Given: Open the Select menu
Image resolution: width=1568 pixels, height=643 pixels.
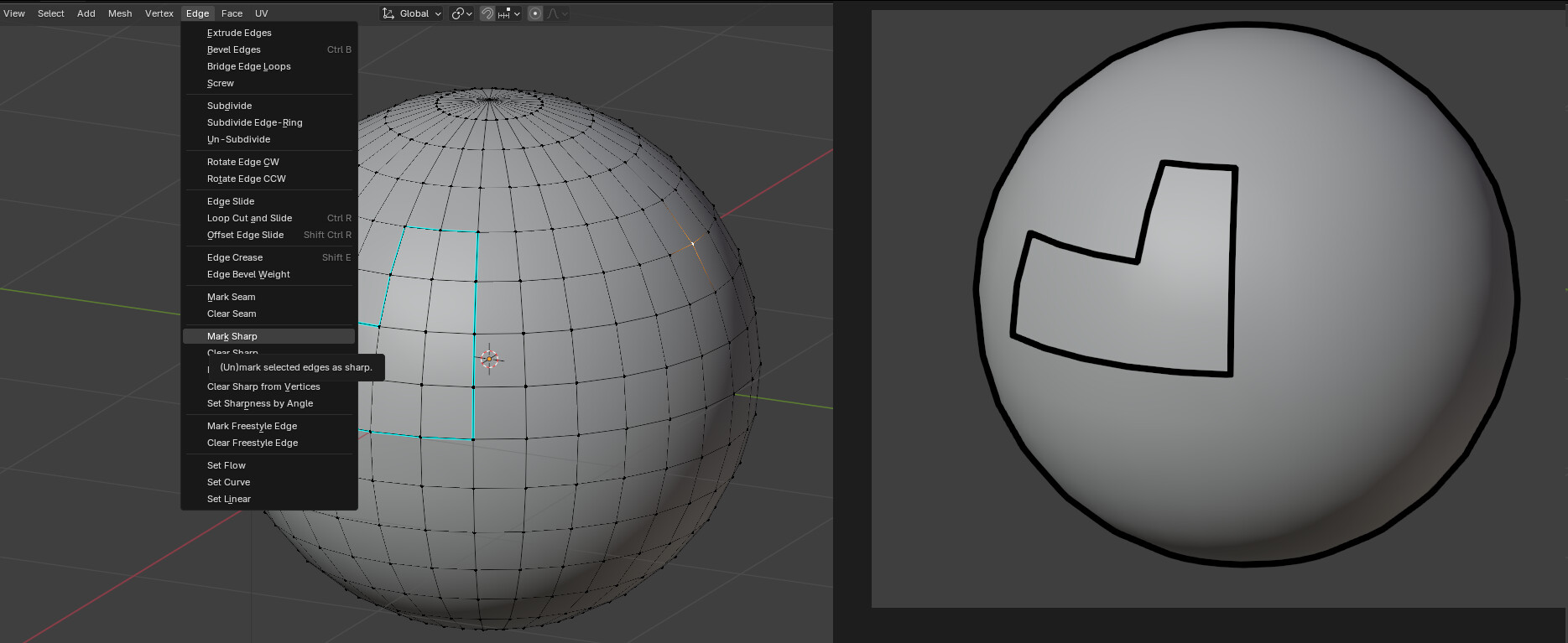Looking at the screenshot, I should (51, 13).
